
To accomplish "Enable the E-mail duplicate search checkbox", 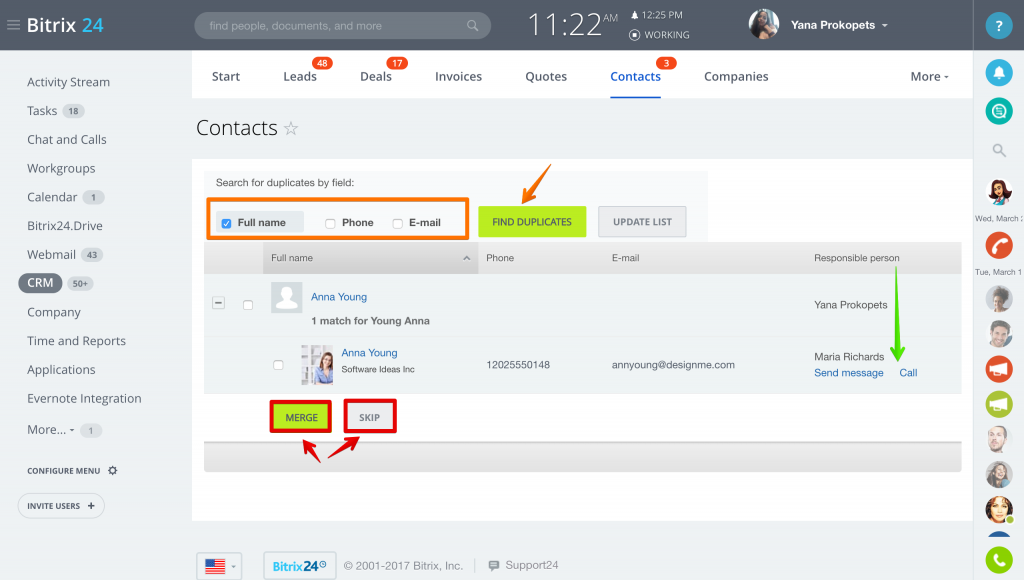I will 398,223.
